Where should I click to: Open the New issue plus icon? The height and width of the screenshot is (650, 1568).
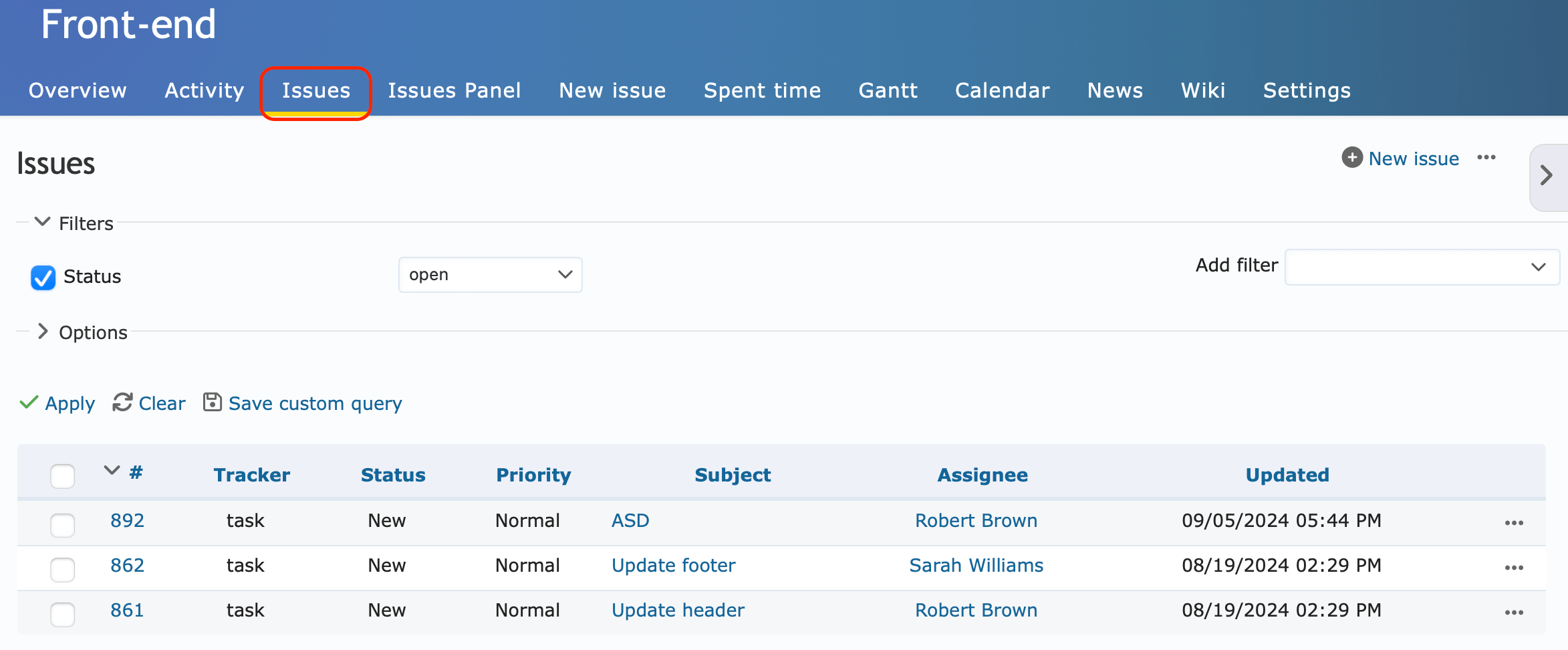(x=1353, y=158)
